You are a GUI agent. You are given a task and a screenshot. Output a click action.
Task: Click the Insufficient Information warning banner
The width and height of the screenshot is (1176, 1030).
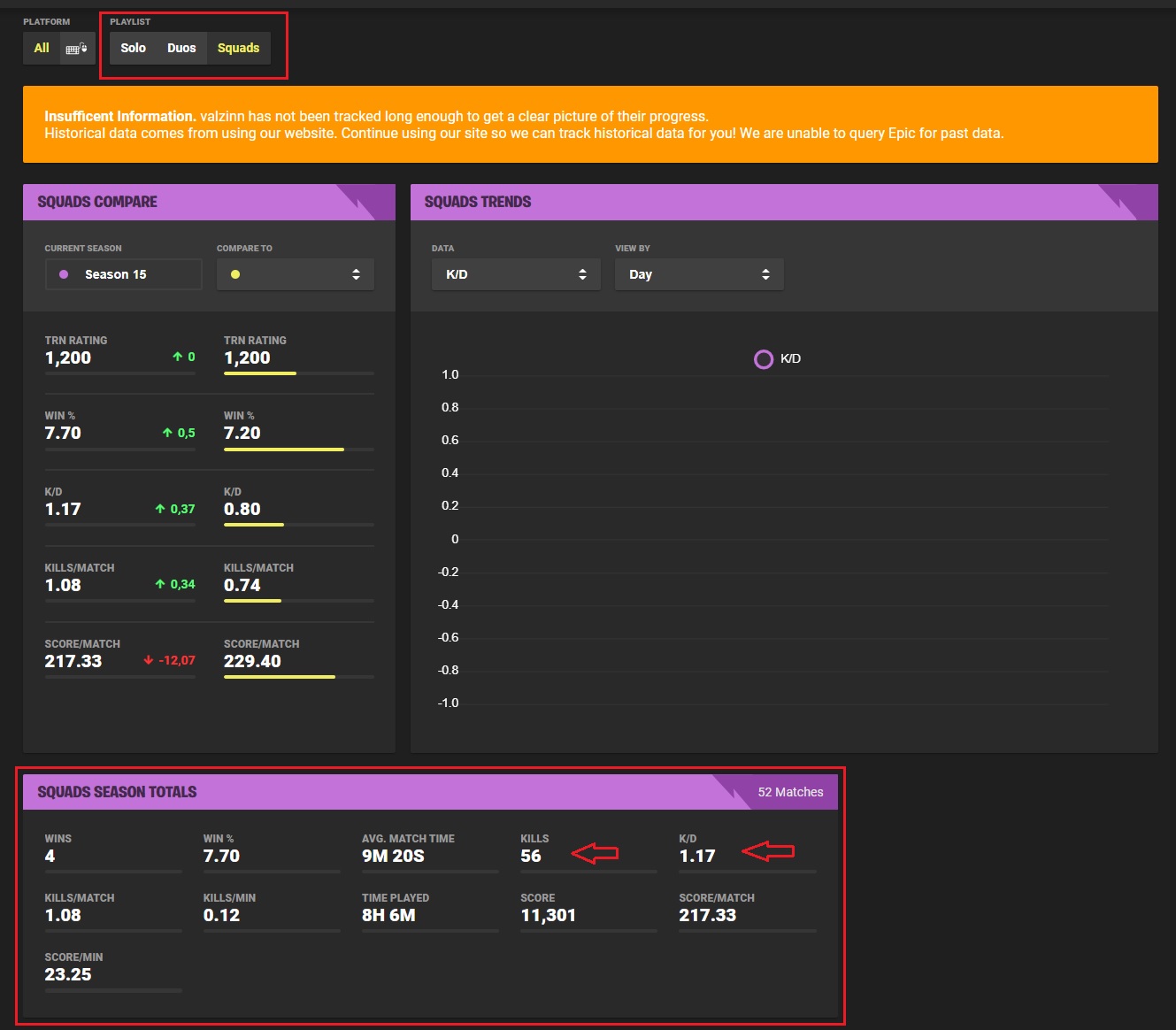(590, 124)
